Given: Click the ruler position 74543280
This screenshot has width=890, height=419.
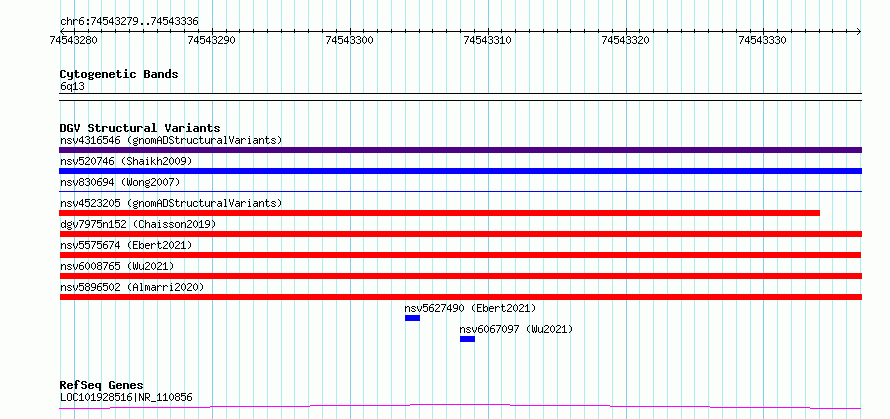Looking at the screenshot, I should pos(74,40).
